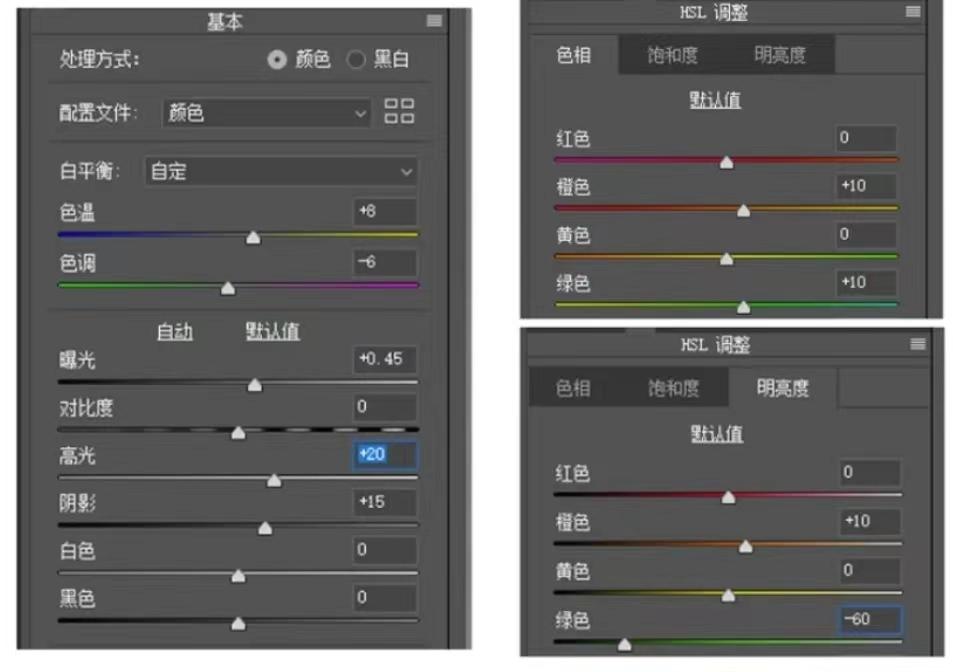Image resolution: width=953 pixels, height=672 pixels.
Task: Click hue 绿色 value field showing +10
Action: tap(865, 283)
